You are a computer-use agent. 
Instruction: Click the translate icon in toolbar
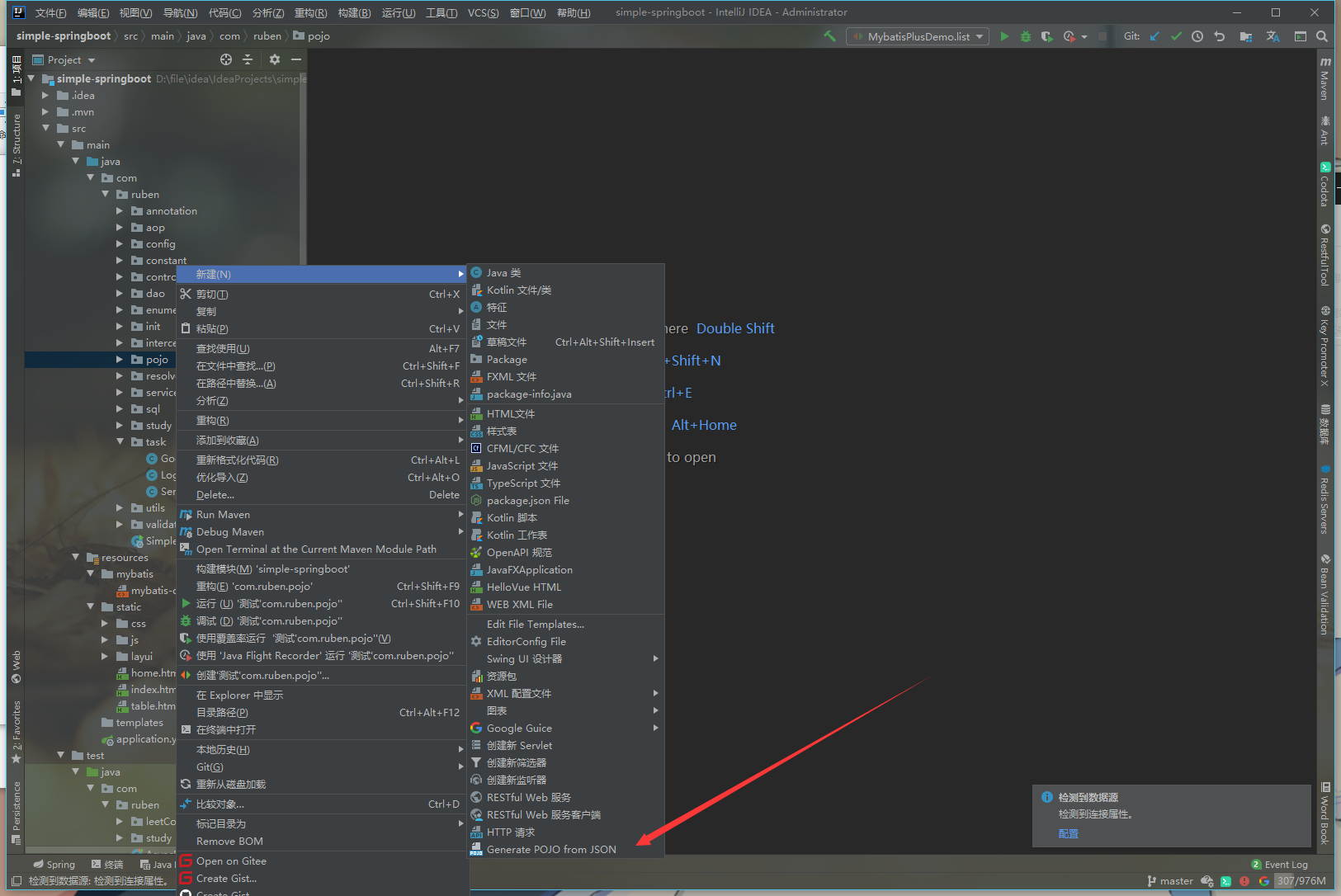click(x=1273, y=36)
